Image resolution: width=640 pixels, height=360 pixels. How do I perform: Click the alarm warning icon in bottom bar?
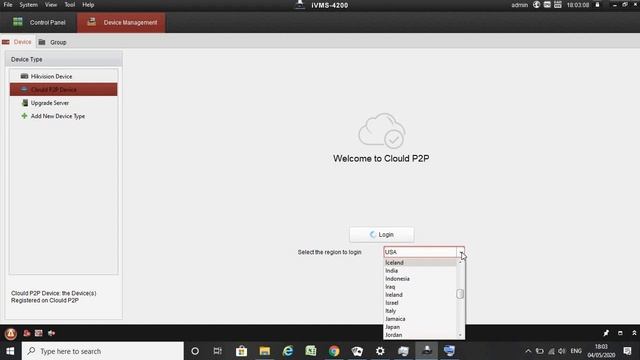tap(11, 333)
